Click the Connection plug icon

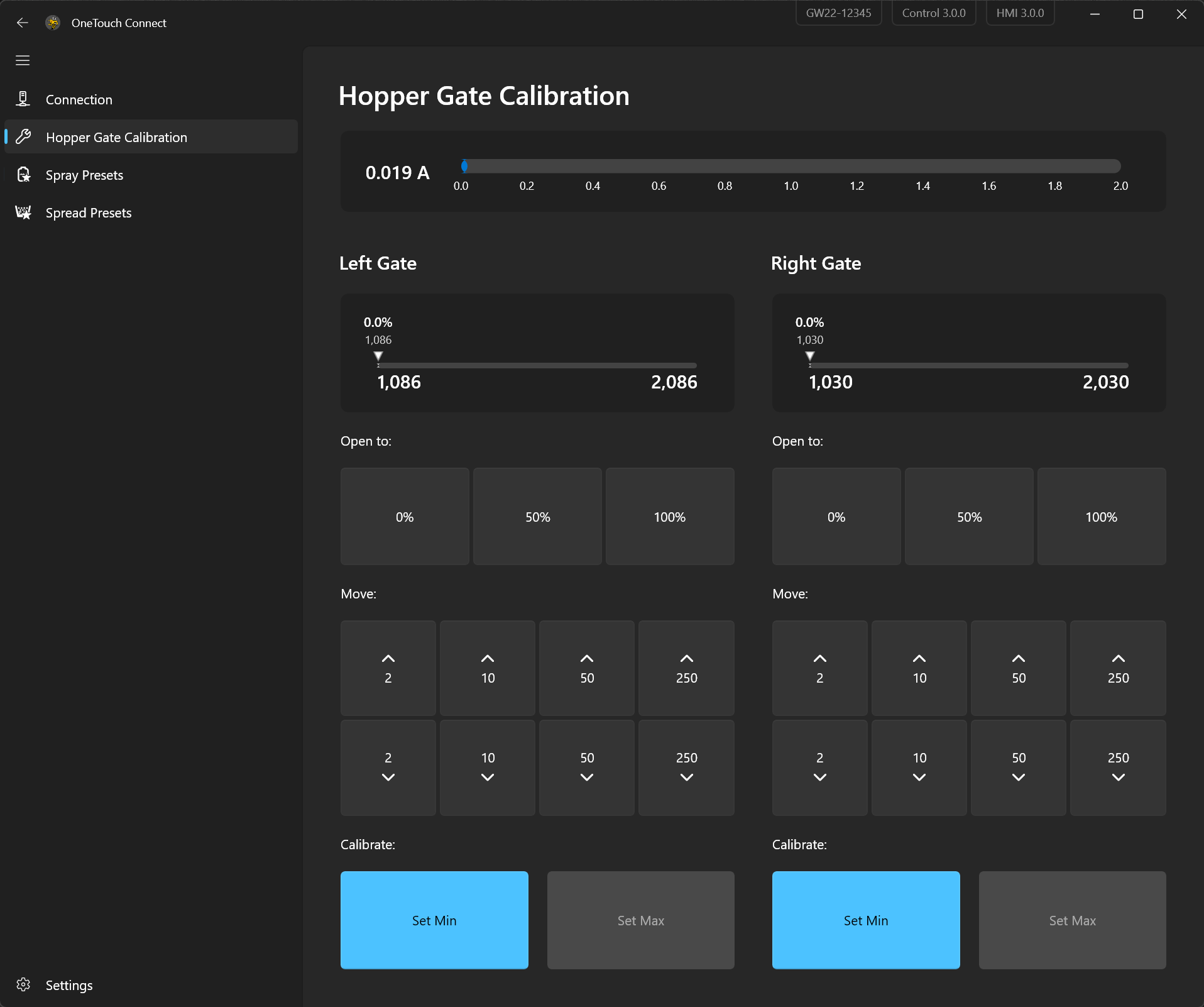[x=23, y=99]
